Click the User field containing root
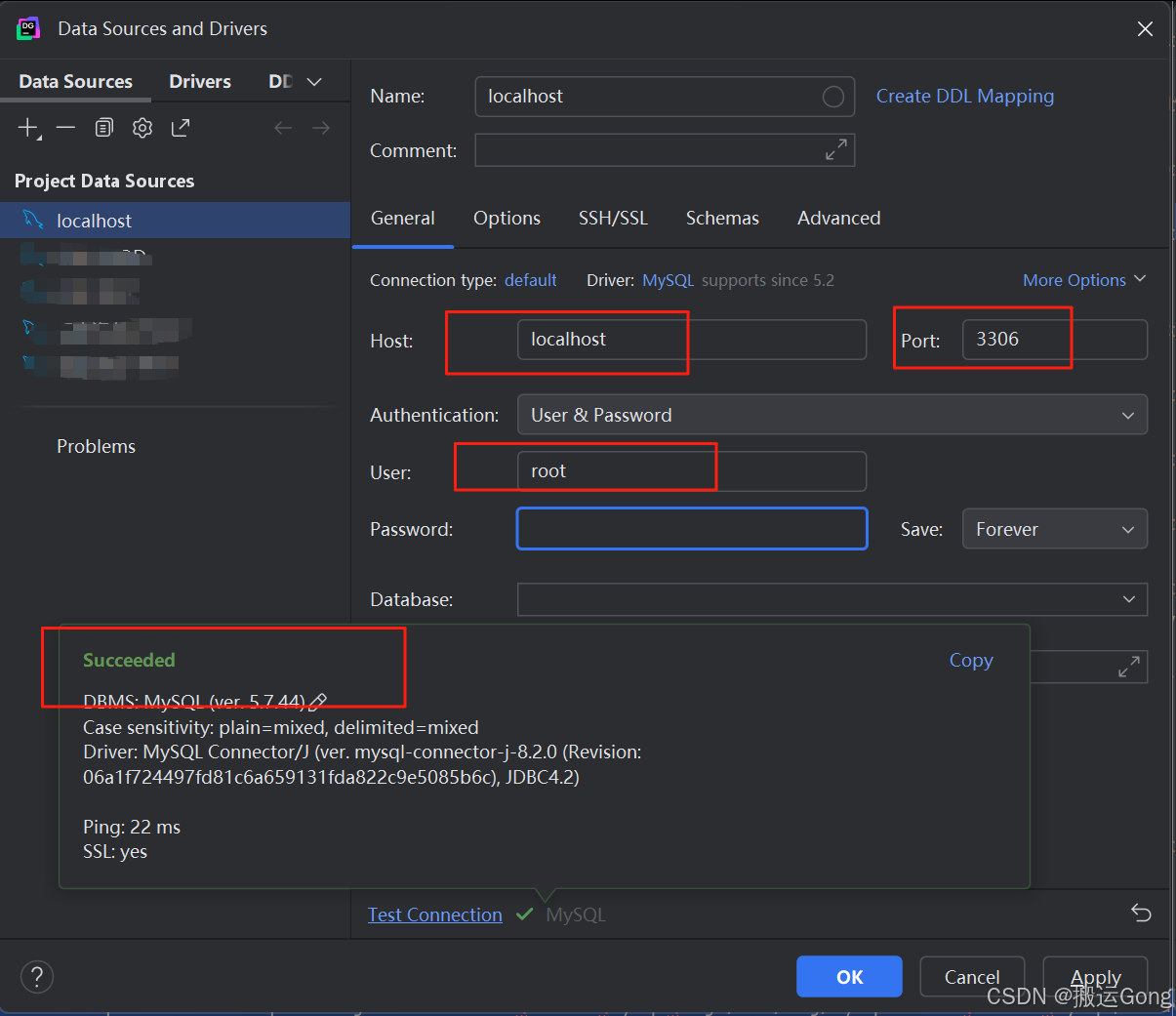The image size is (1176, 1016). 692,471
